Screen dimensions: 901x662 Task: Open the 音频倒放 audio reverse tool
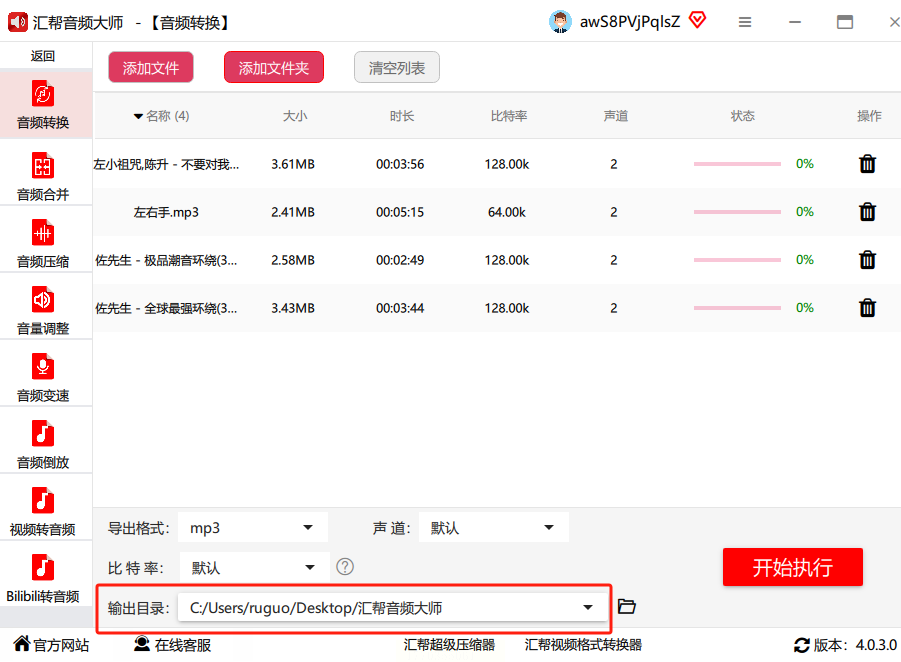click(x=43, y=444)
